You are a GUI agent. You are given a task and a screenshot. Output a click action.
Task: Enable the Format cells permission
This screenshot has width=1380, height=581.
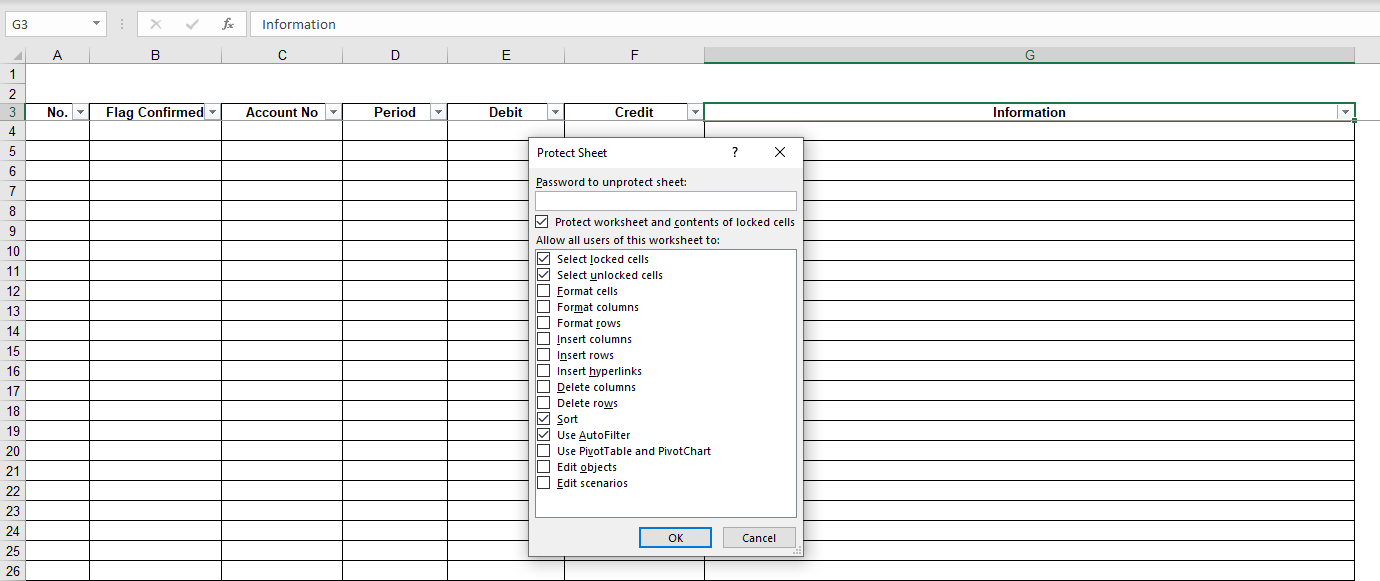tap(544, 290)
